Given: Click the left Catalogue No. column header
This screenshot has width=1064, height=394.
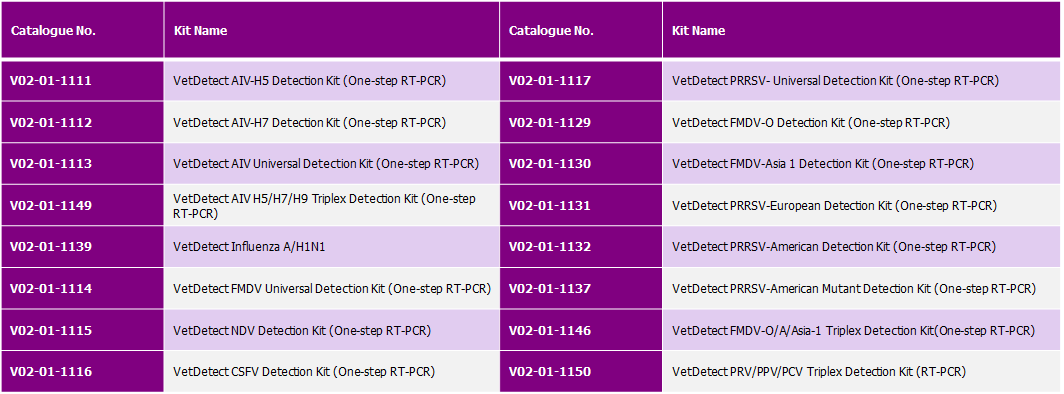Looking at the screenshot, I should click(x=54, y=31).
